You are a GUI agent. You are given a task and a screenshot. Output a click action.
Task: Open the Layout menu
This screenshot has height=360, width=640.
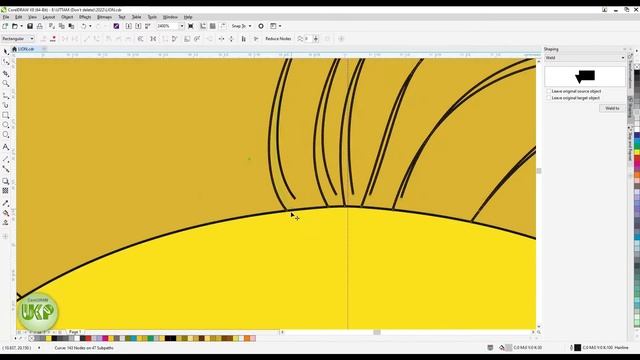tap(49, 17)
